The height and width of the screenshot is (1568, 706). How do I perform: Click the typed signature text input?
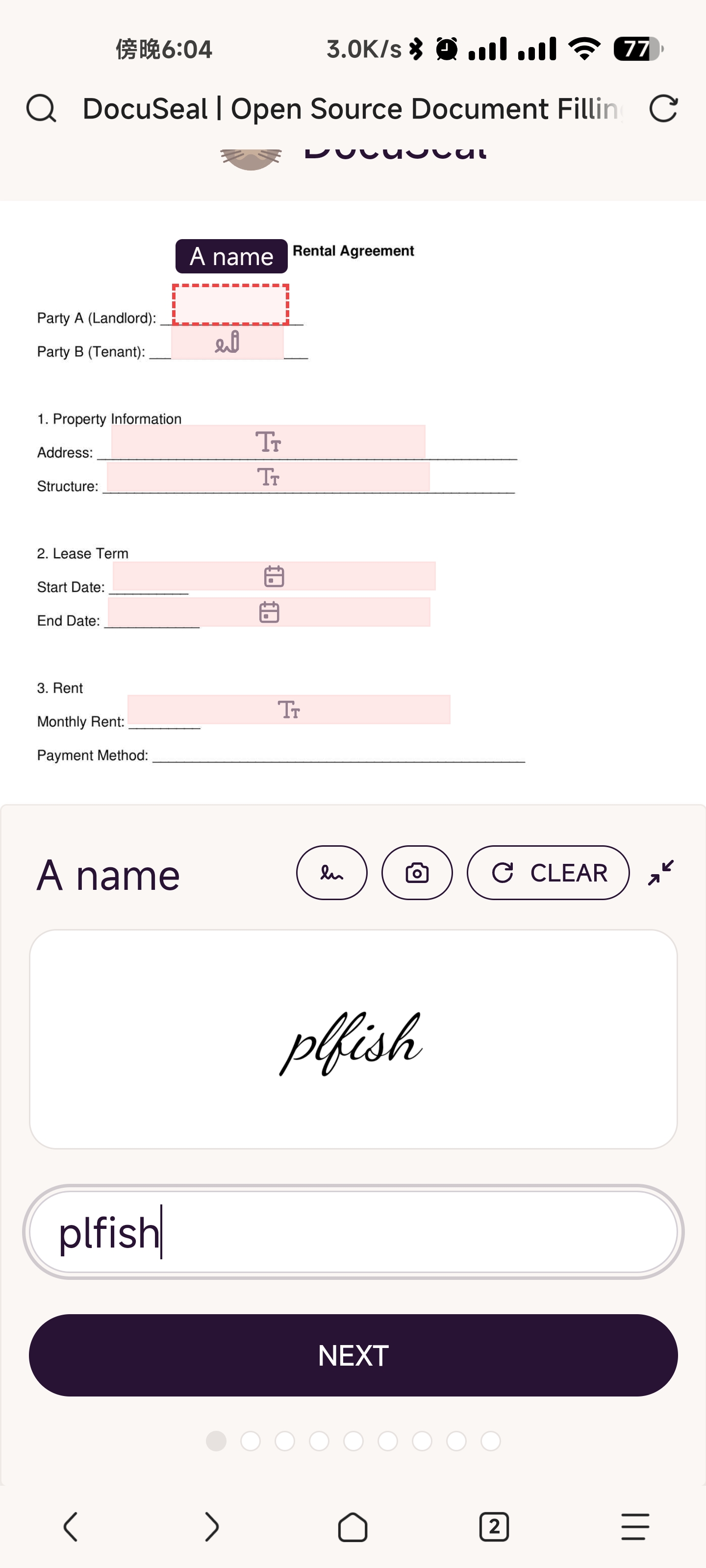[353, 1232]
